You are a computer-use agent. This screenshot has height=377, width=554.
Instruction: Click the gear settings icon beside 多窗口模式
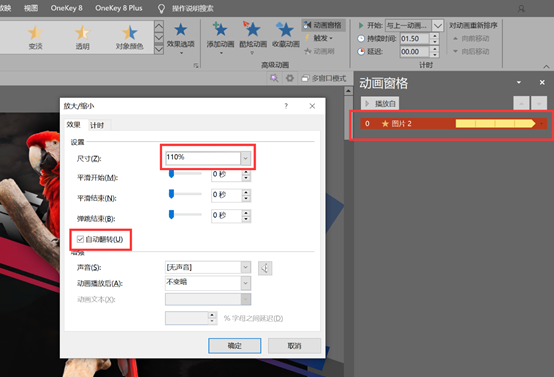(x=290, y=78)
